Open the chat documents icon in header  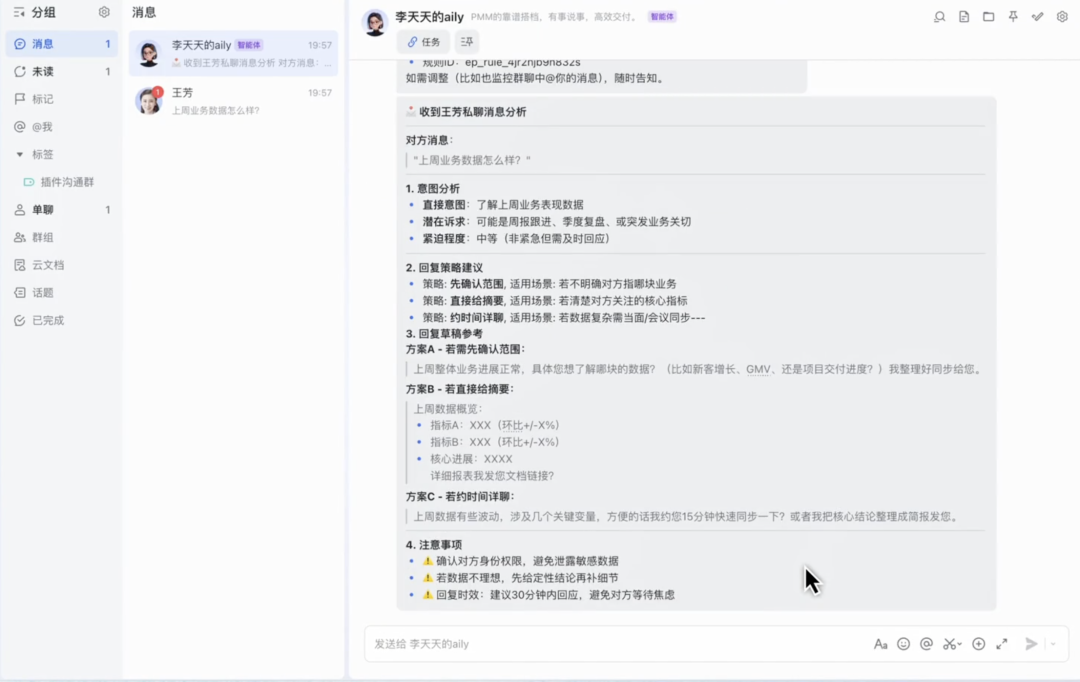pyautogui.click(x=964, y=17)
